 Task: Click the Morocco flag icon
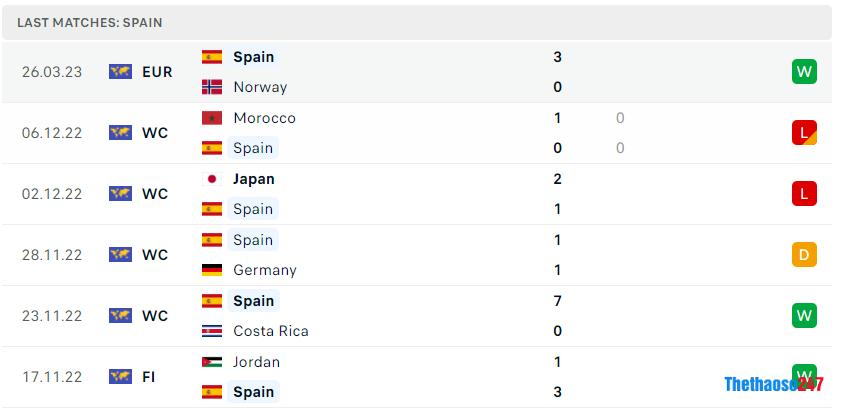click(x=212, y=118)
